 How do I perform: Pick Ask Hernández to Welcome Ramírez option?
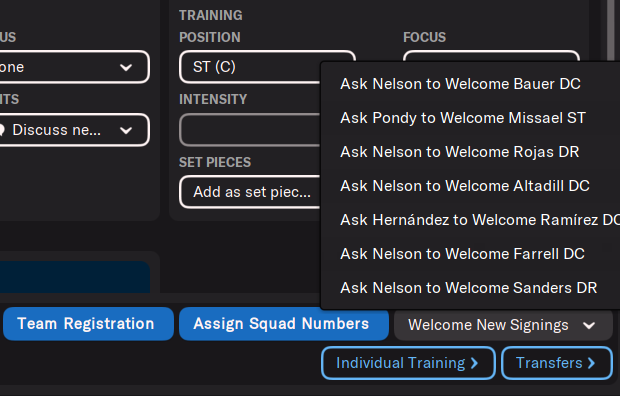click(471, 220)
